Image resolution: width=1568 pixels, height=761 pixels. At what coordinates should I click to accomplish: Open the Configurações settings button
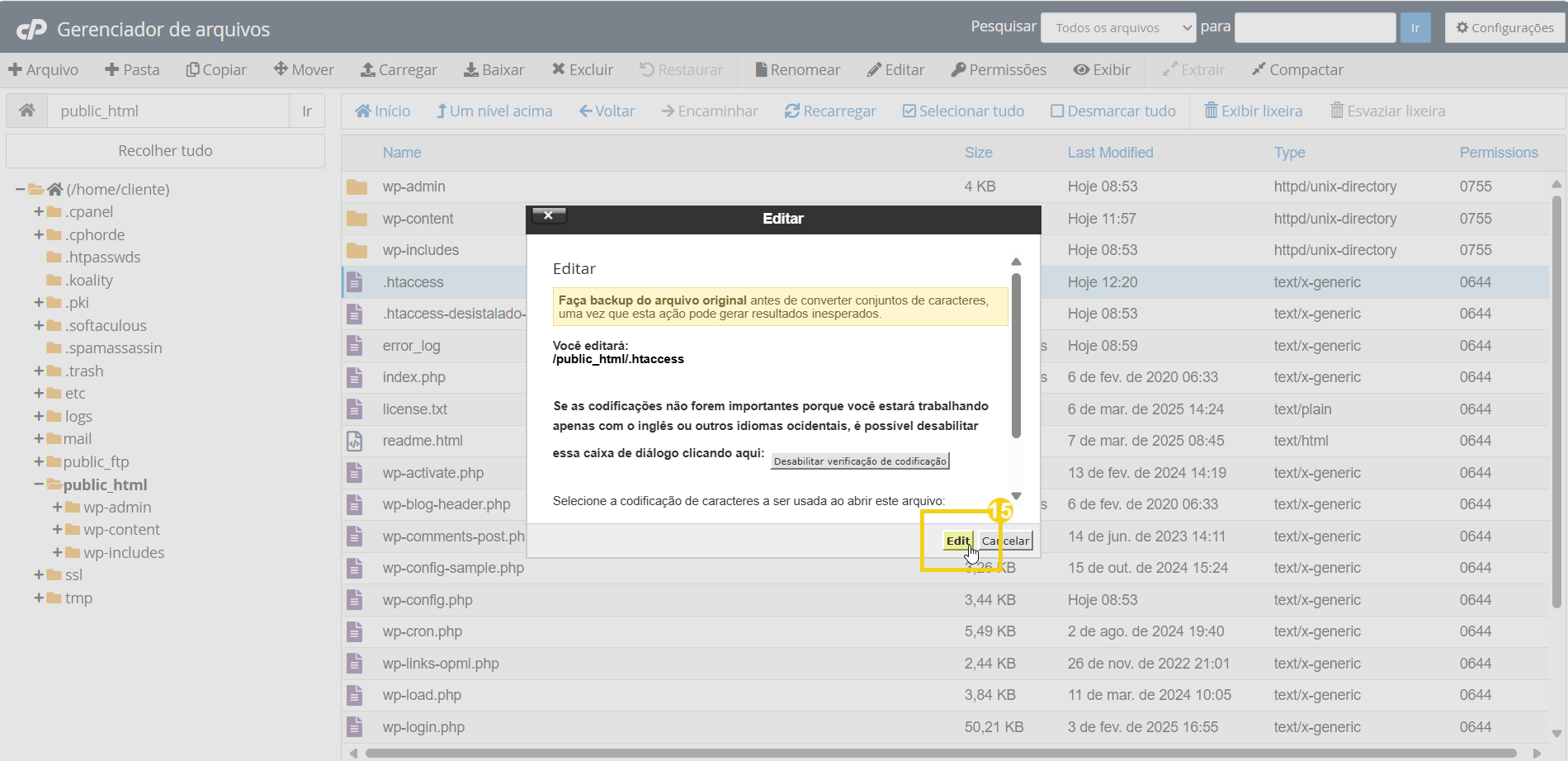click(1505, 28)
